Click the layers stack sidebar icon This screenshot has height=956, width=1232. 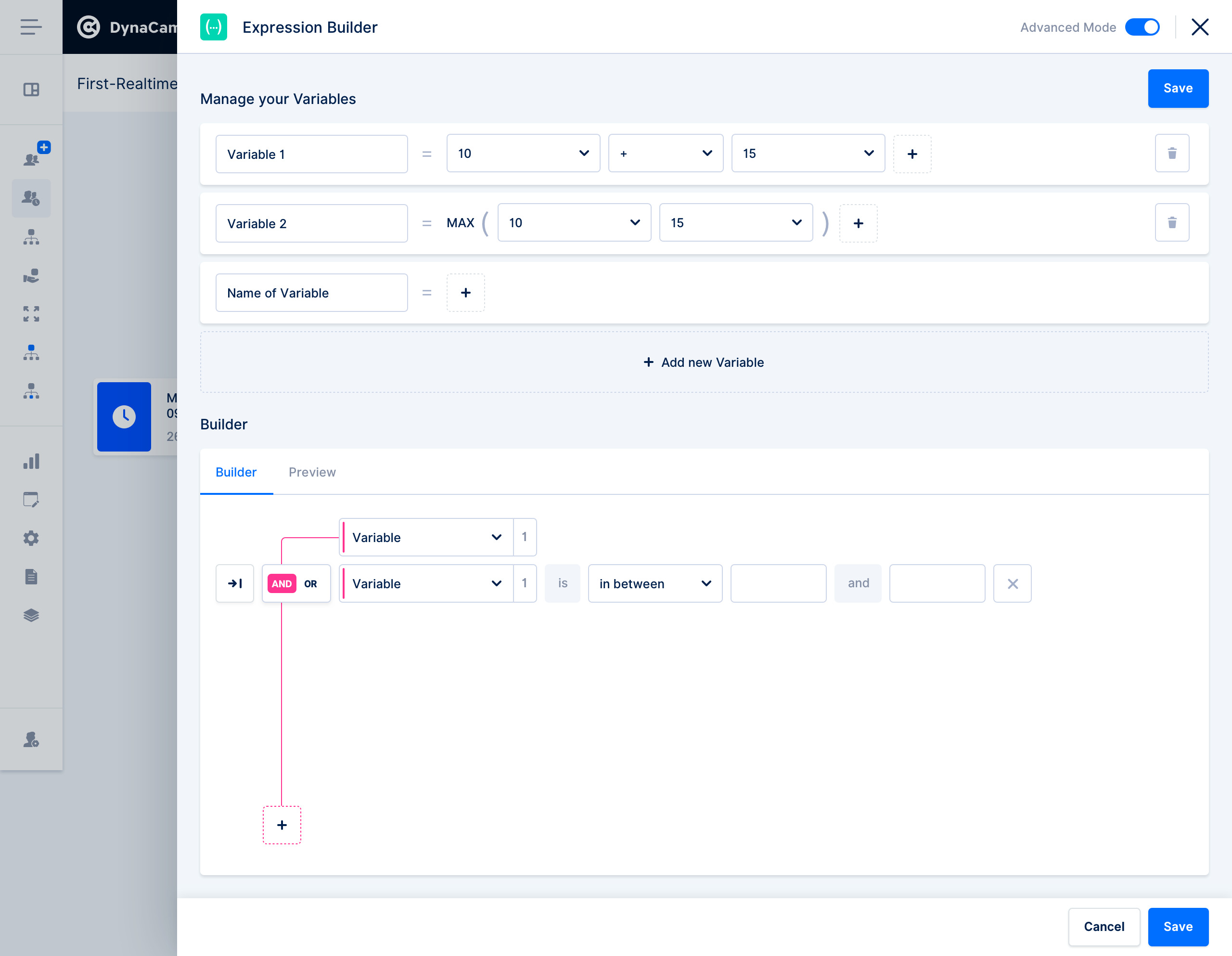31,615
